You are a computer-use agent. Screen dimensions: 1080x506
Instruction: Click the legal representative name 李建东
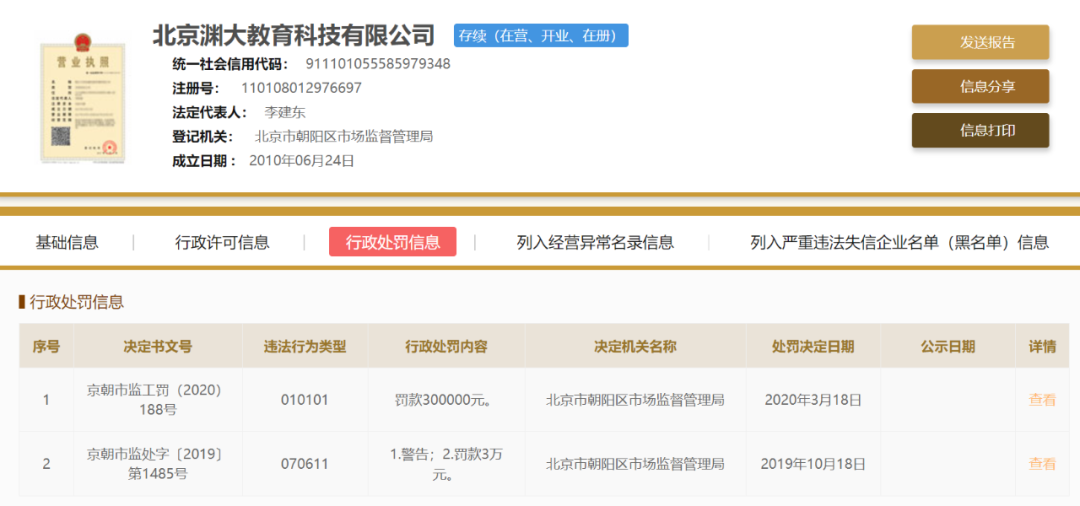click(284, 112)
